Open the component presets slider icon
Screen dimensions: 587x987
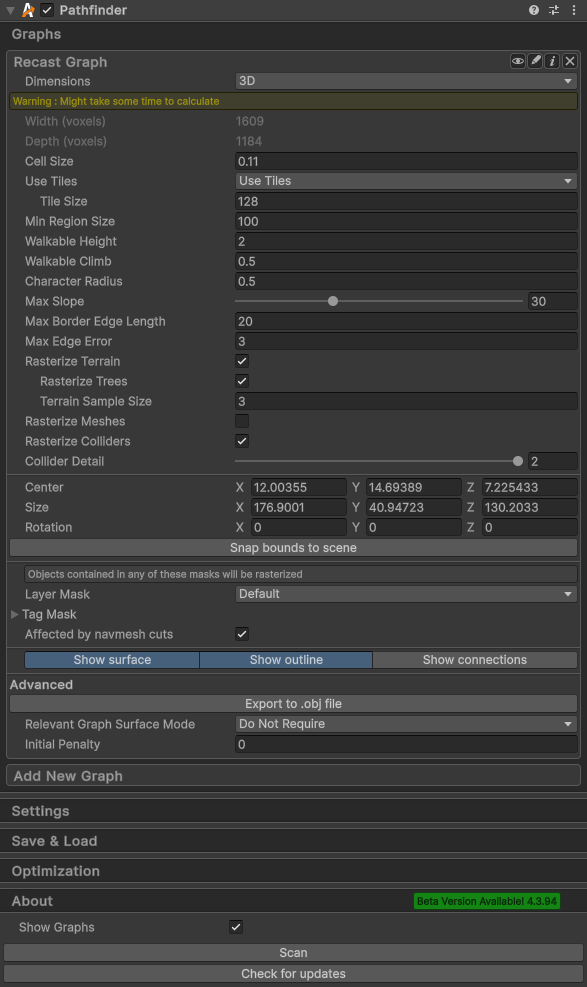(554, 10)
